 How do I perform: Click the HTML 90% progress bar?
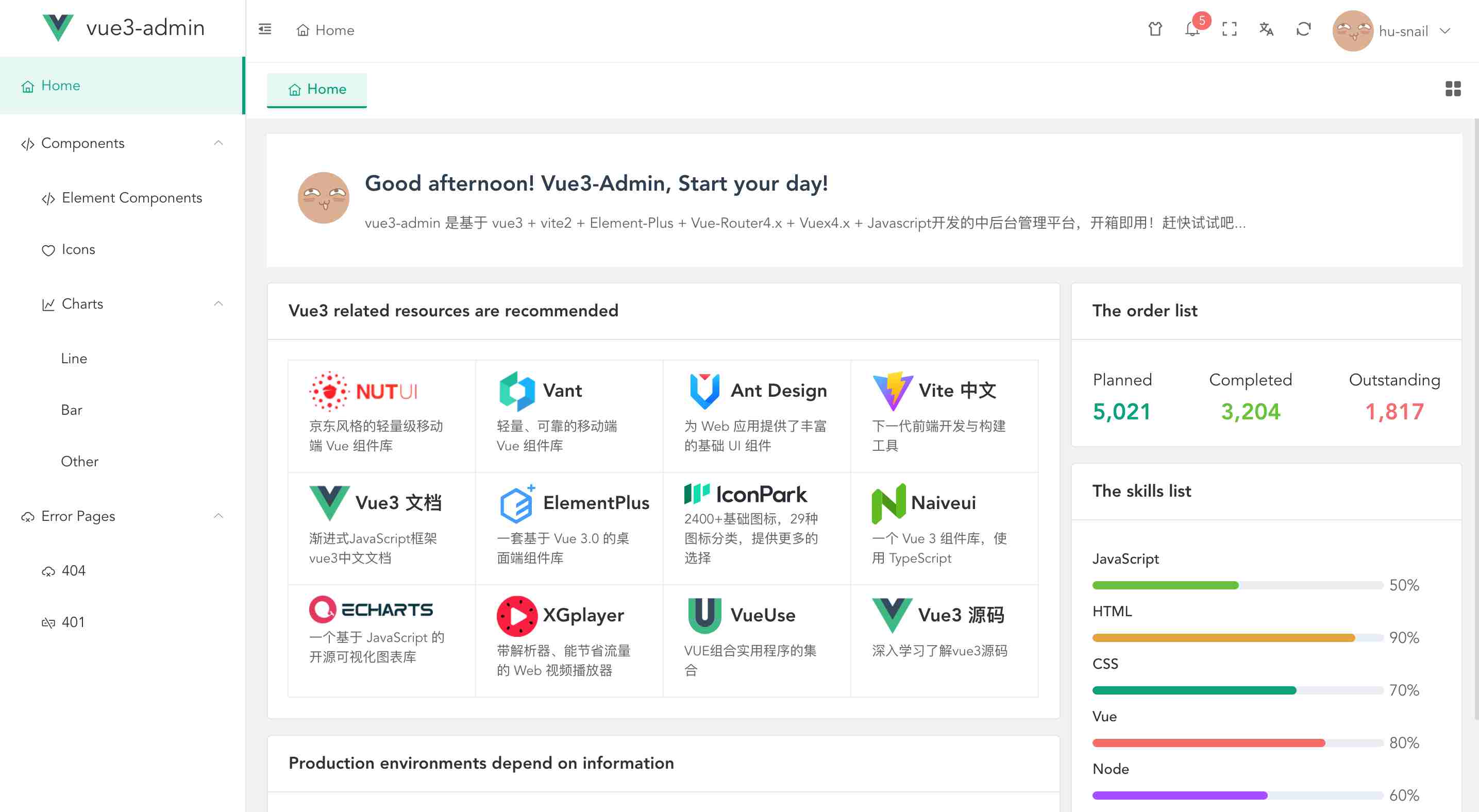pos(1237,637)
